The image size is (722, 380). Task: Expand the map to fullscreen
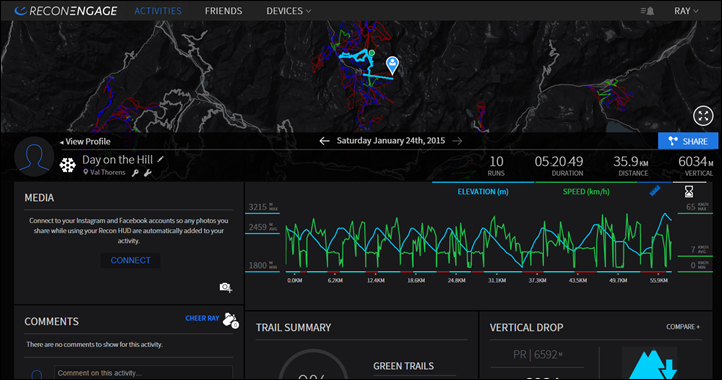pyautogui.click(x=703, y=116)
